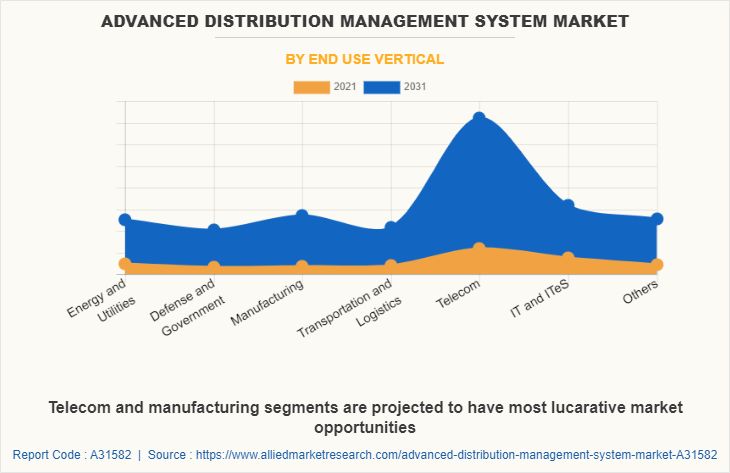Toggle the 2031 blue legend swatch
Screen dimensions: 730x473
(x=382, y=87)
